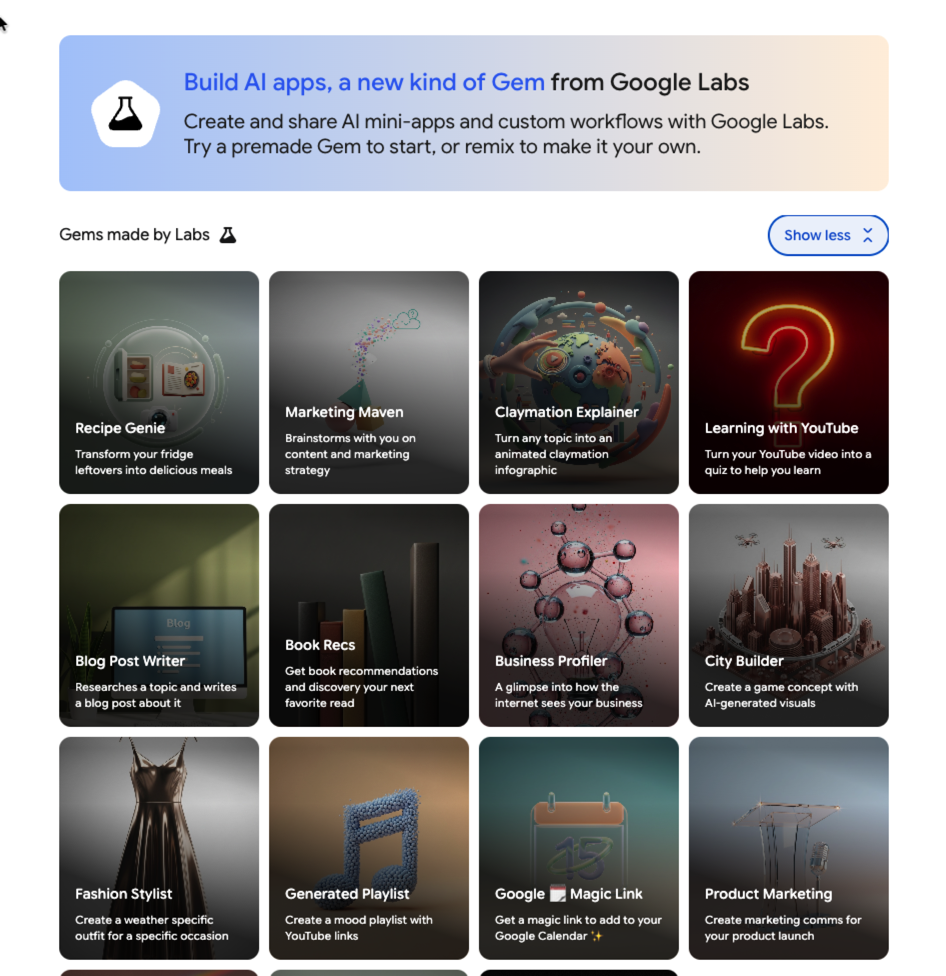Click the 'Build AI apps, a new kind of Gem' link

point(364,82)
